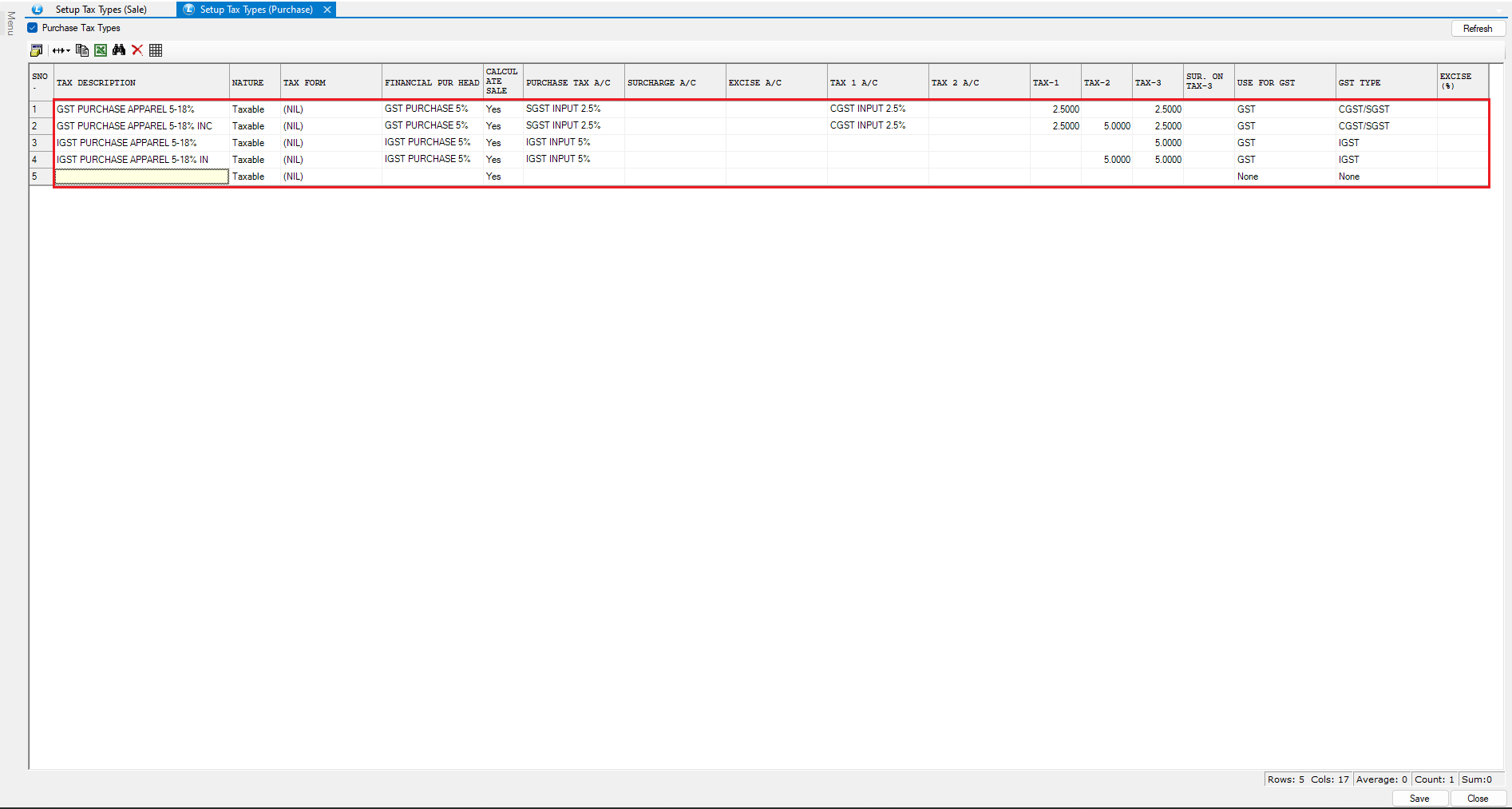
Task: Click the binoculars search icon
Action: pyautogui.click(x=119, y=50)
